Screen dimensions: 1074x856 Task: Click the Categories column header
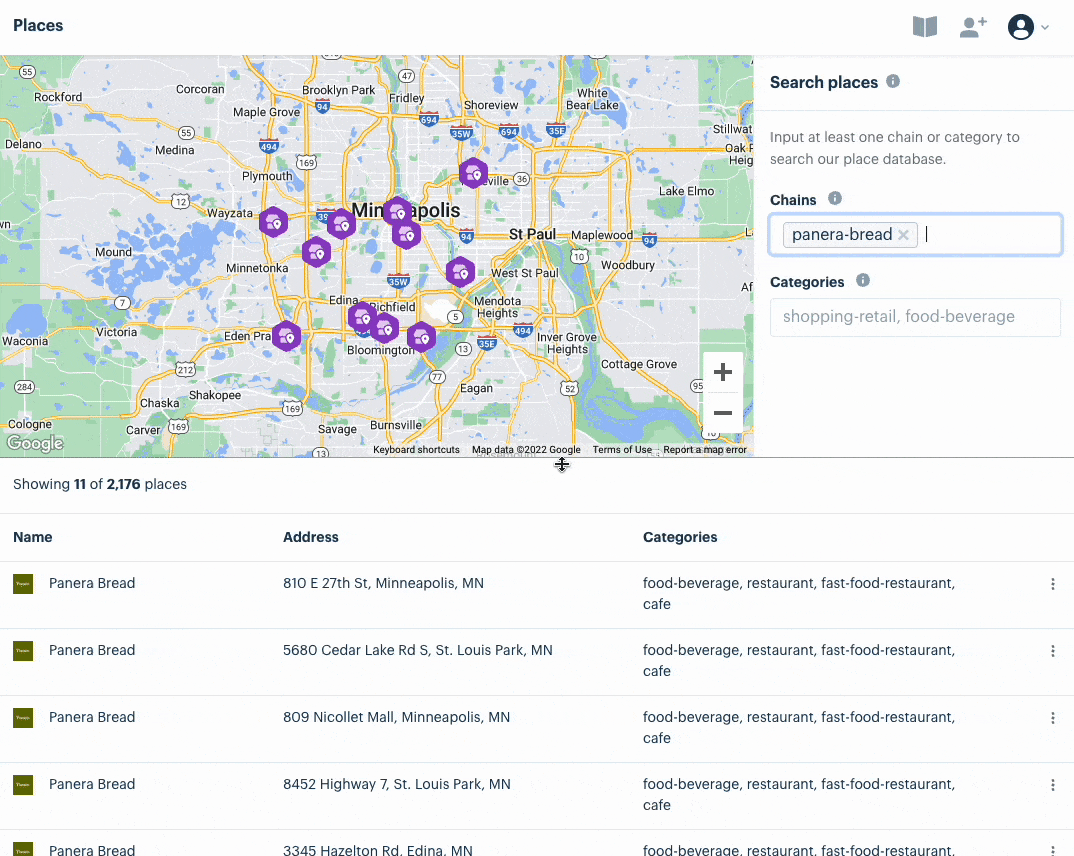click(x=680, y=538)
